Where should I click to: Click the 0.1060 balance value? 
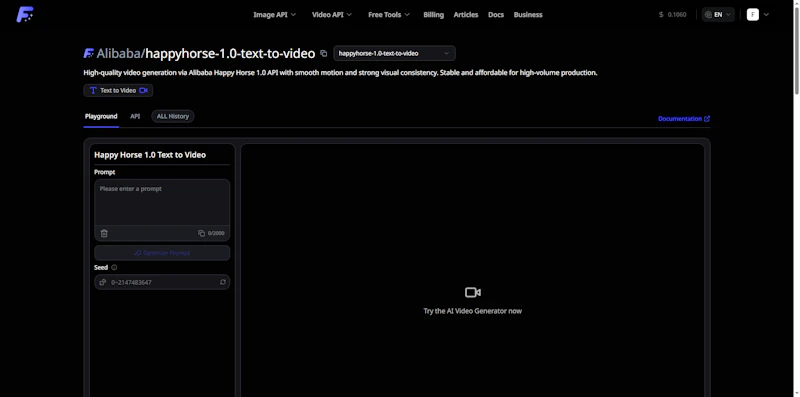(677, 15)
